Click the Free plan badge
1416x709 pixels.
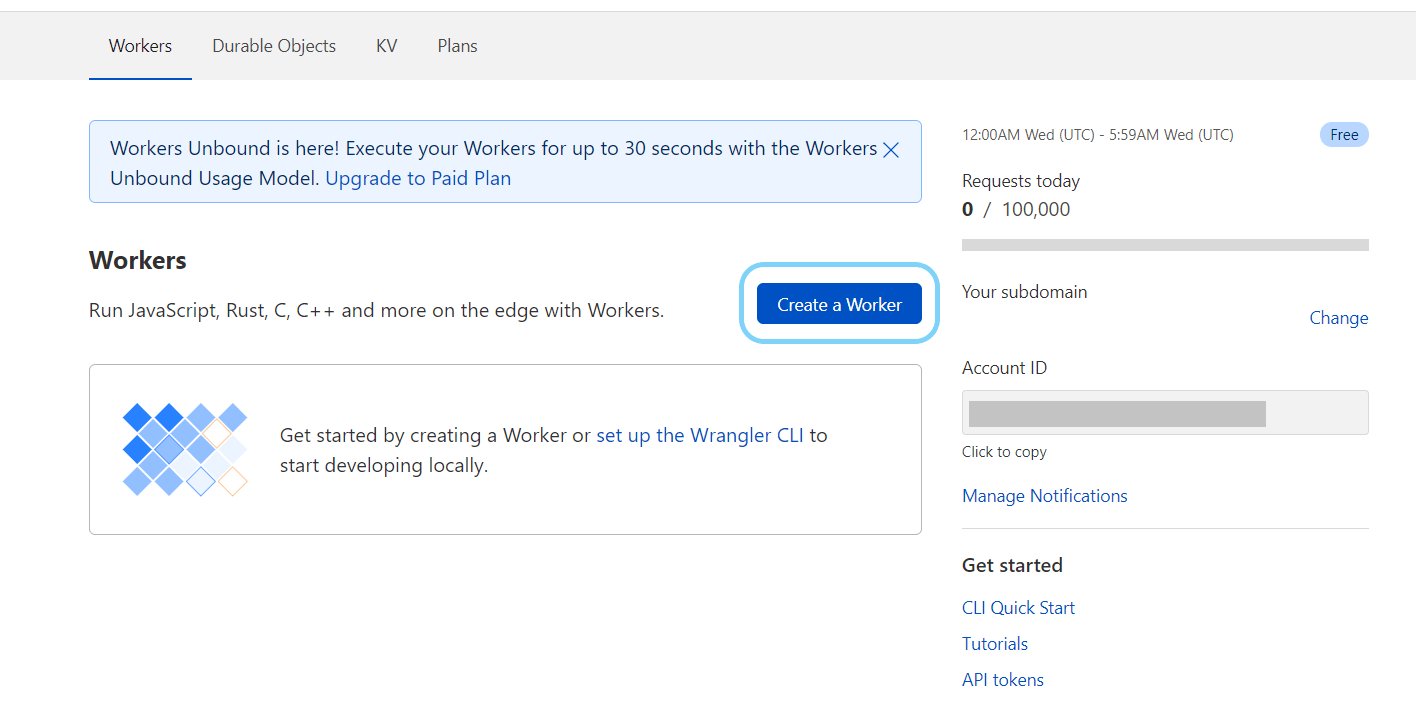pos(1343,135)
